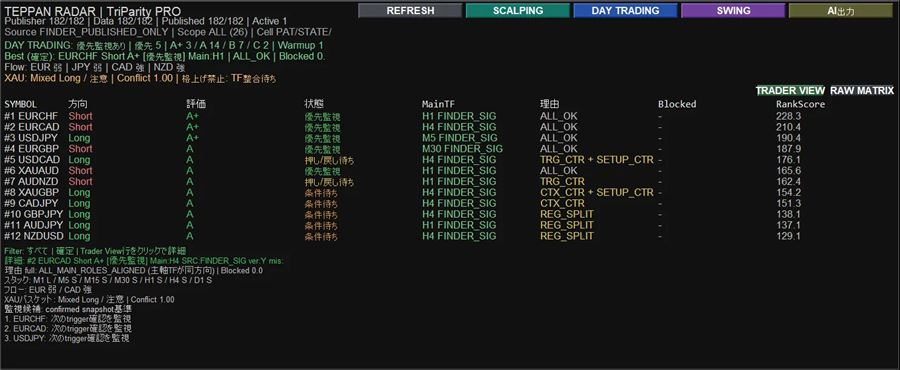Click the Best (確定): EURCHF Short line
Viewport: 900px width, 370px height.
(x=165, y=56)
